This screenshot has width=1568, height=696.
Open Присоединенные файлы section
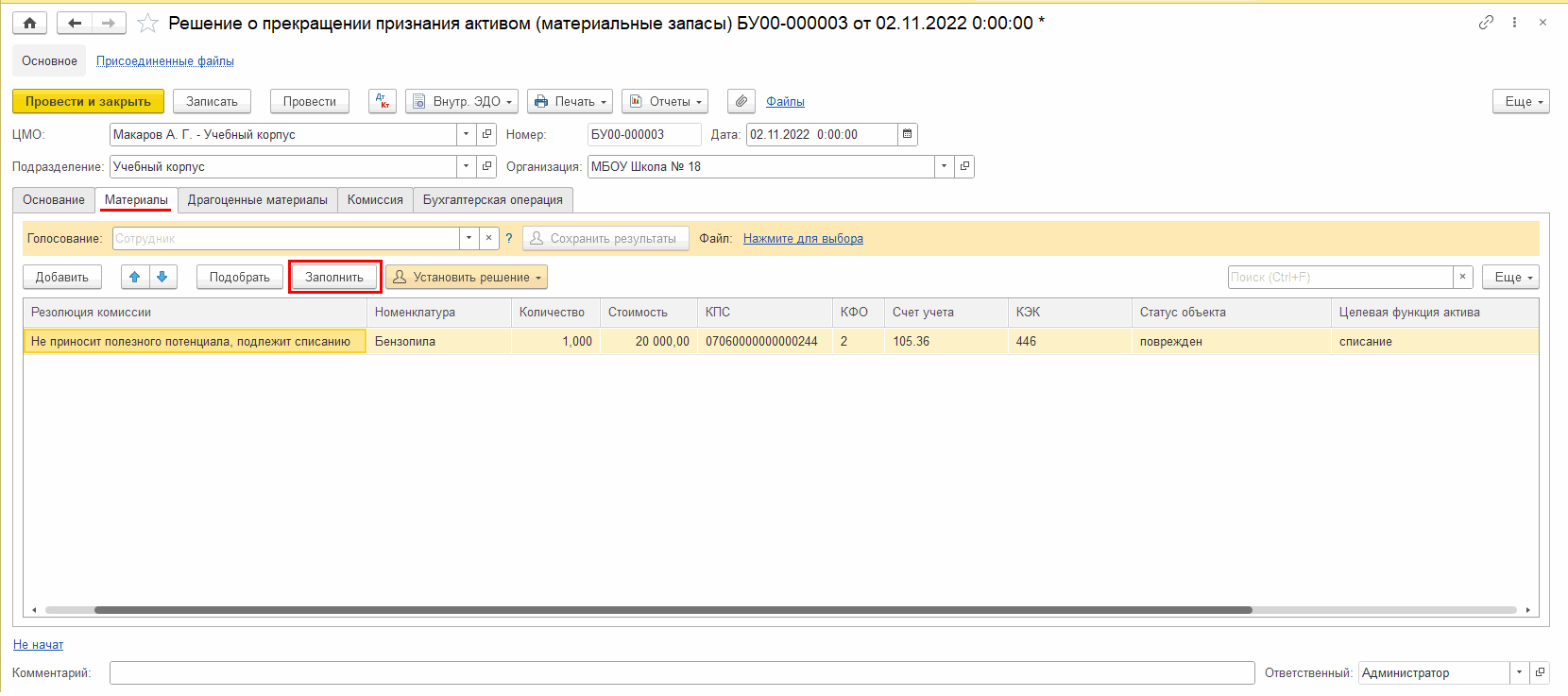[x=165, y=60]
